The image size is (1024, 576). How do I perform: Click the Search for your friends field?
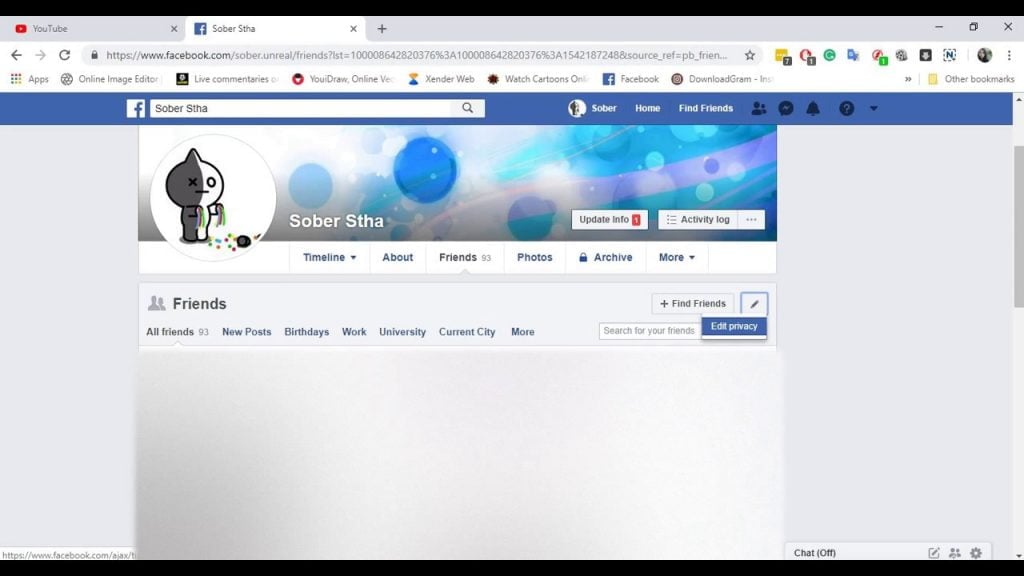pyautogui.click(x=650, y=330)
